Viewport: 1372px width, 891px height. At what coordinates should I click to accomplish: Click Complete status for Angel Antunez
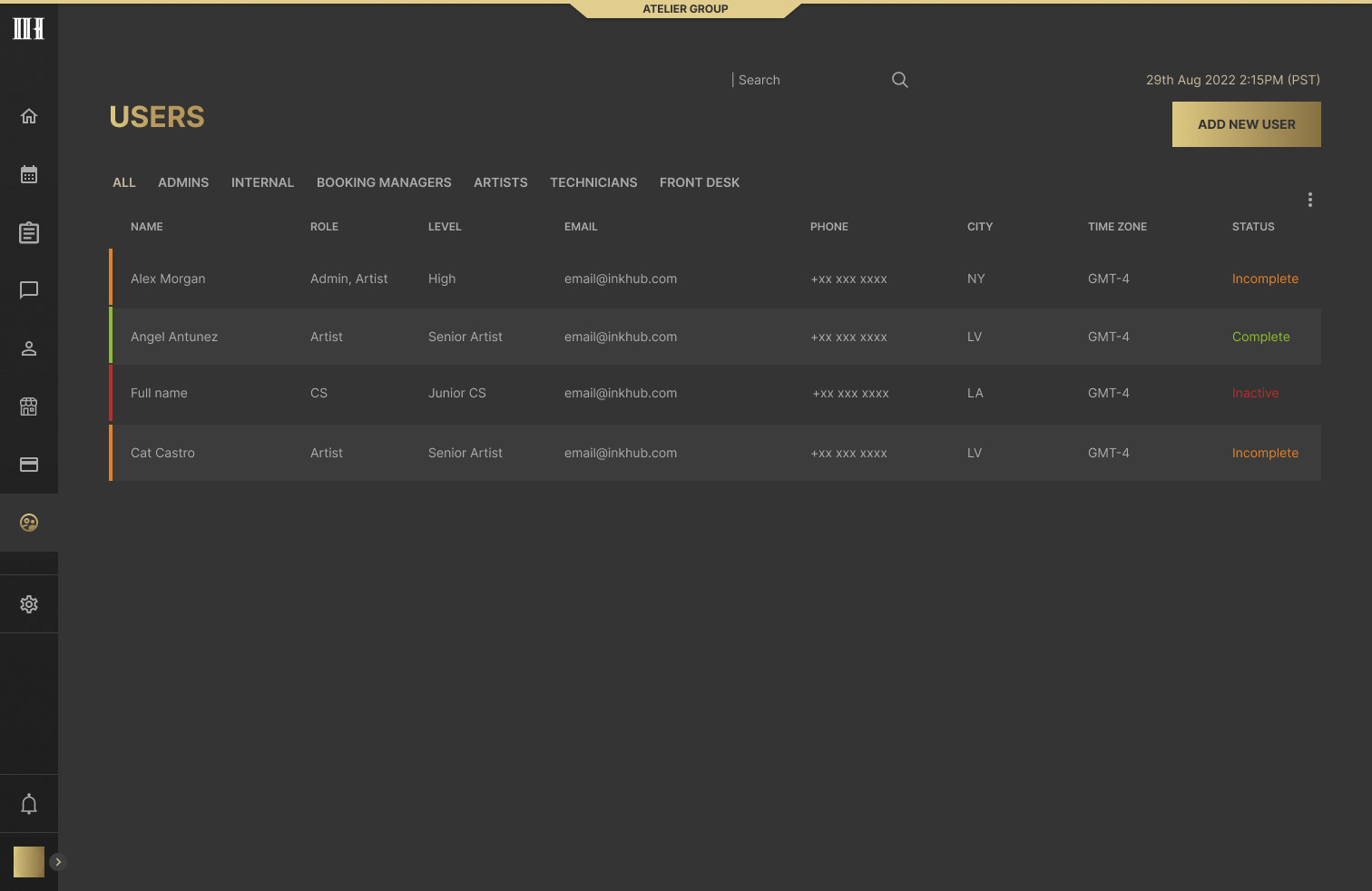coord(1260,337)
